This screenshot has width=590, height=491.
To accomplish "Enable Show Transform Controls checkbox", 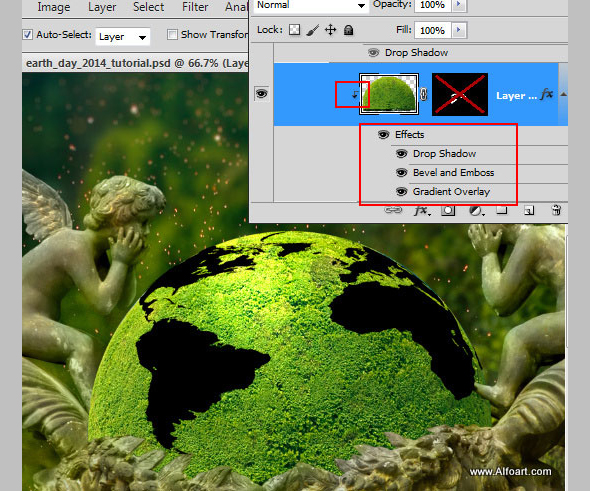I will click(172, 35).
